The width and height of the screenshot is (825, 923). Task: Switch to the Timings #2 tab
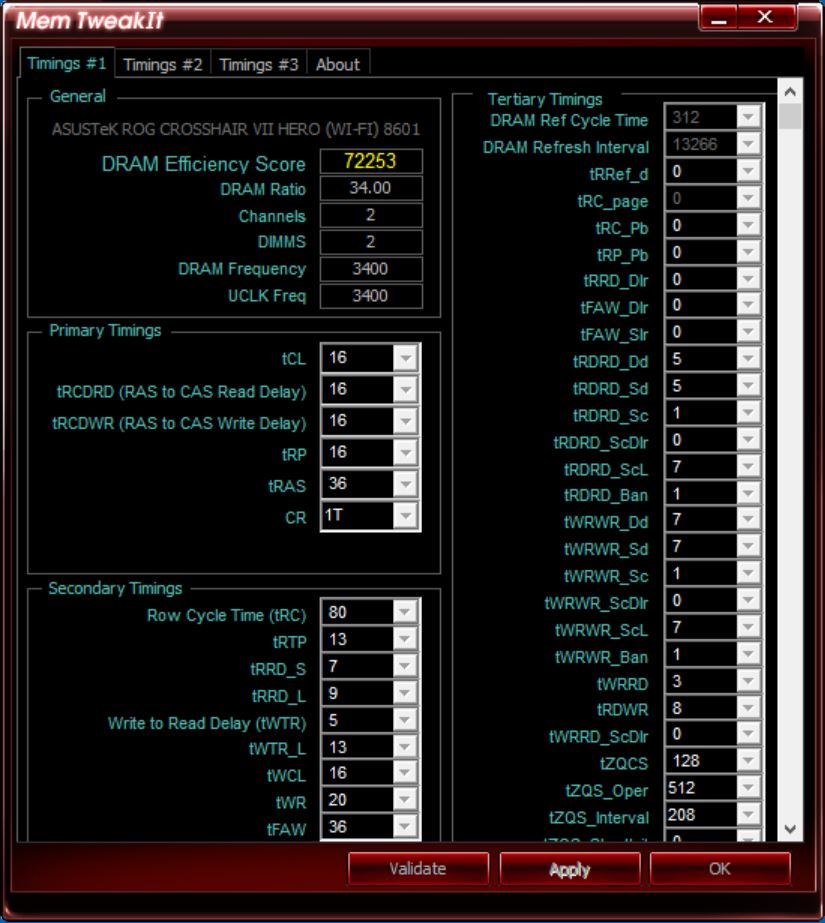[x=162, y=64]
